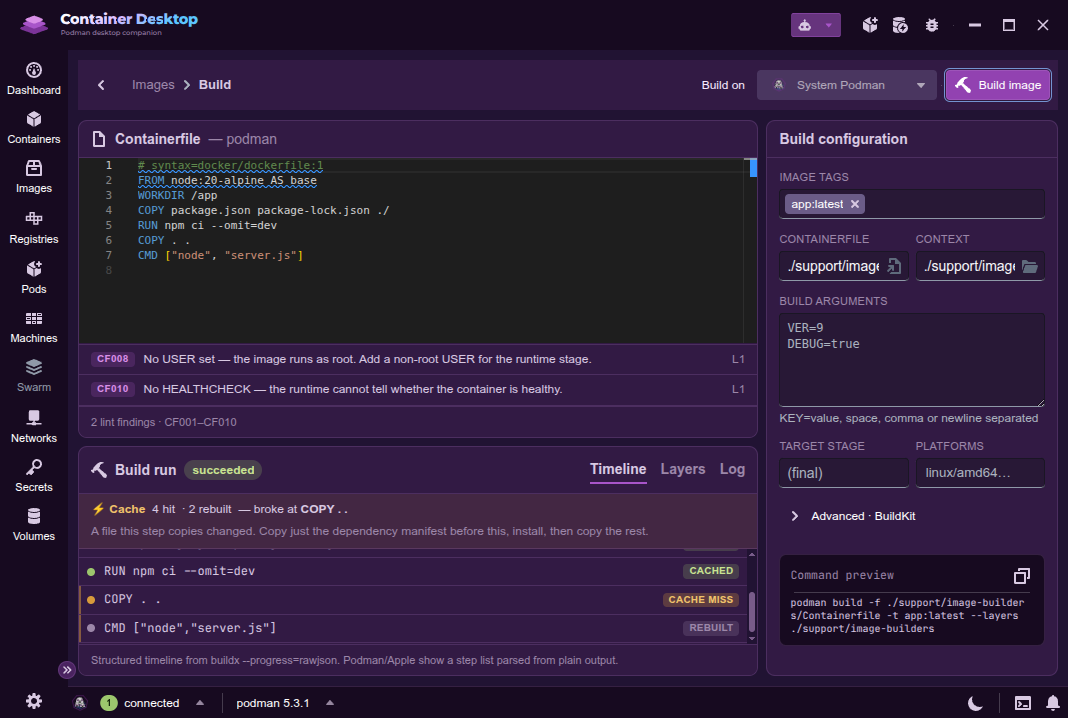
Task: Open the Volumes section
Action: tap(33, 525)
